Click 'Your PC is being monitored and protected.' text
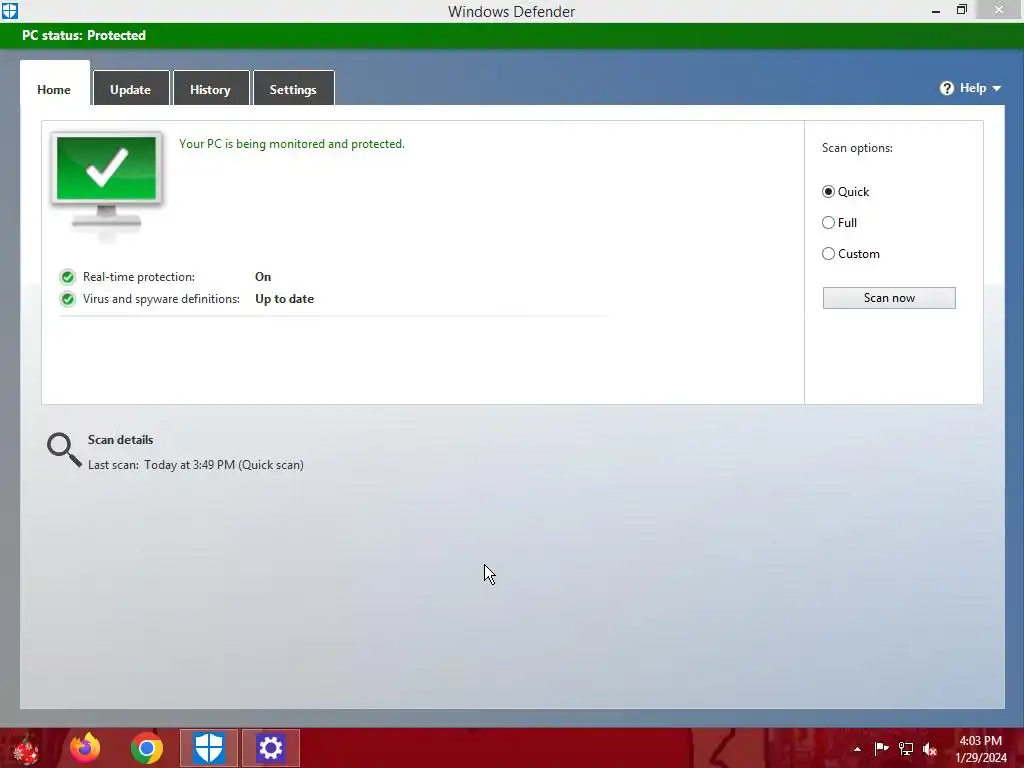This screenshot has height=768, width=1024. (x=292, y=144)
